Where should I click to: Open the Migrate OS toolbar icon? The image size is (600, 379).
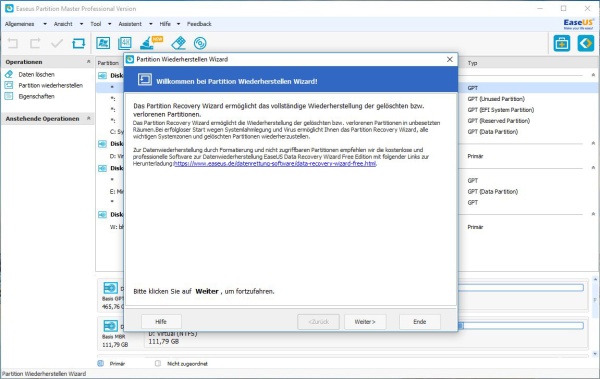pyautogui.click(x=103, y=43)
